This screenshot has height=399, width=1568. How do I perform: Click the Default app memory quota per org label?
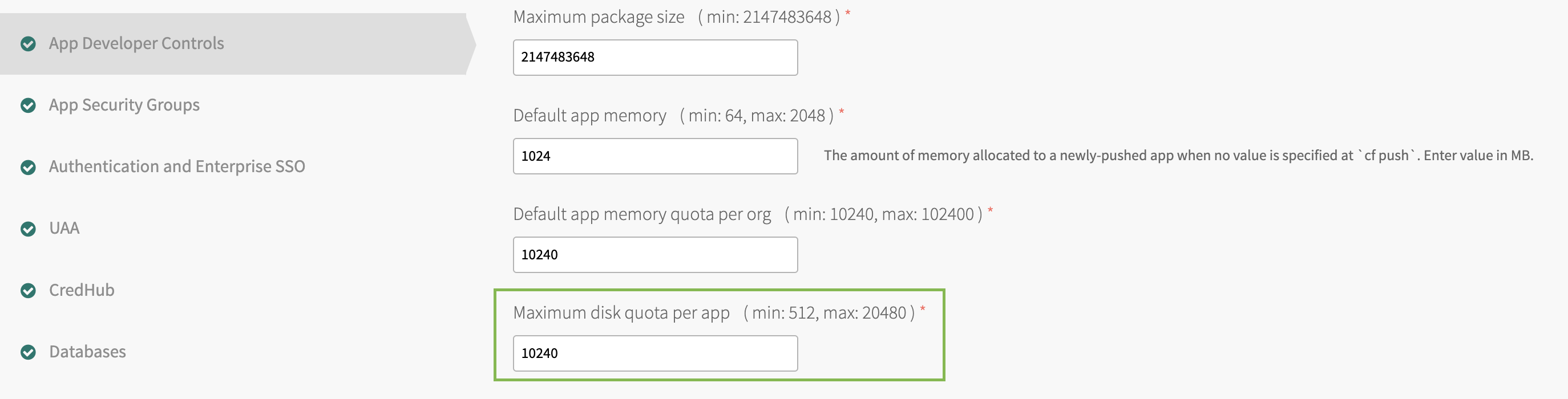641,214
